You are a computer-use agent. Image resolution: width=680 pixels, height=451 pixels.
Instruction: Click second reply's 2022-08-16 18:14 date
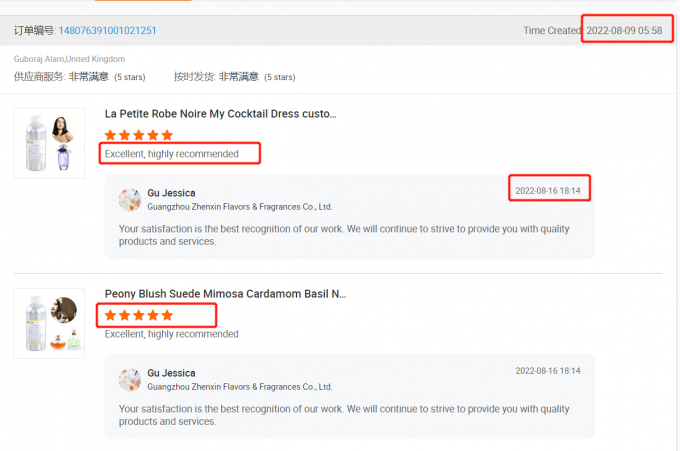[x=547, y=371]
